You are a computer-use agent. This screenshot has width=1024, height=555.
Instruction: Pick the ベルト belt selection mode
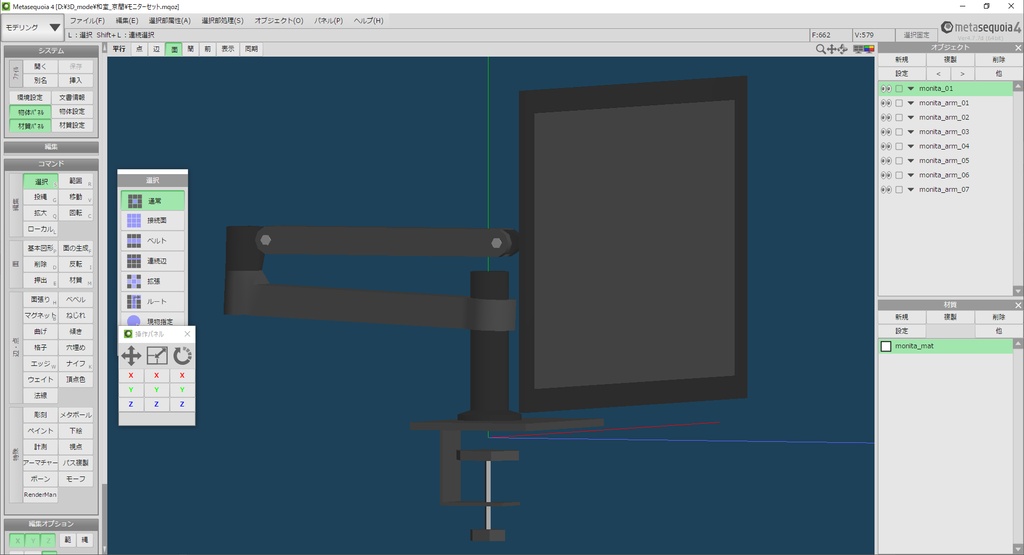(152, 241)
